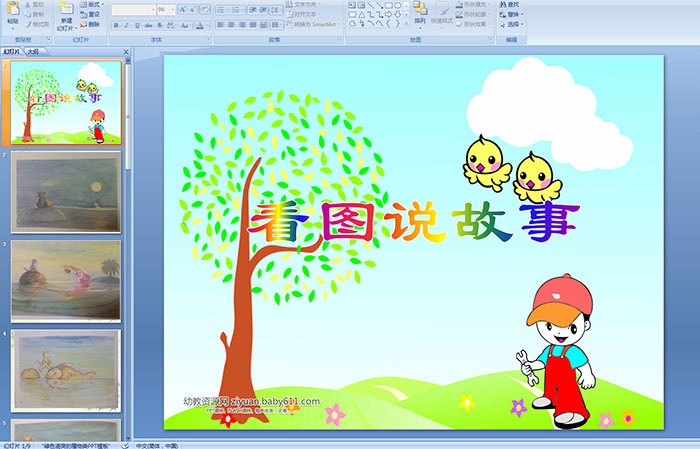700x449 pixels.
Task: Select the Format Painter (格式刷) tool
Action: [x=37, y=24]
